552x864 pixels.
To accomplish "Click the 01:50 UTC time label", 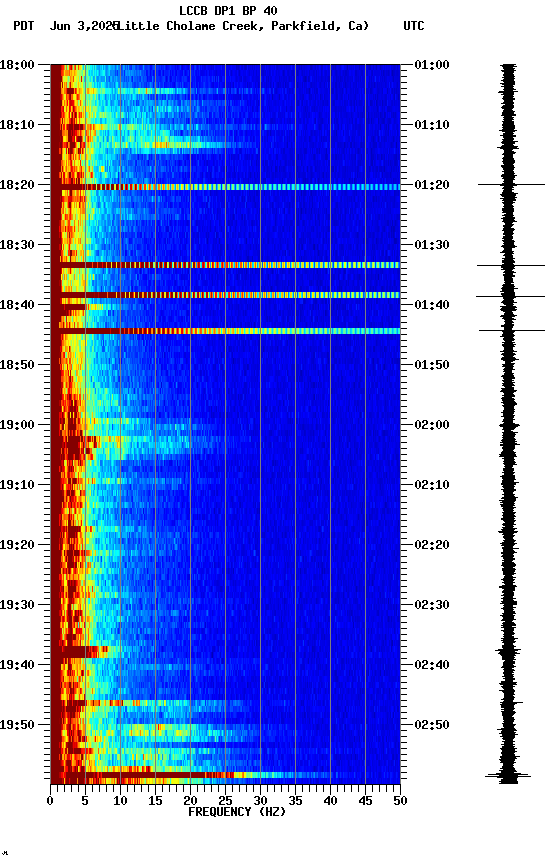I will coord(432,365).
